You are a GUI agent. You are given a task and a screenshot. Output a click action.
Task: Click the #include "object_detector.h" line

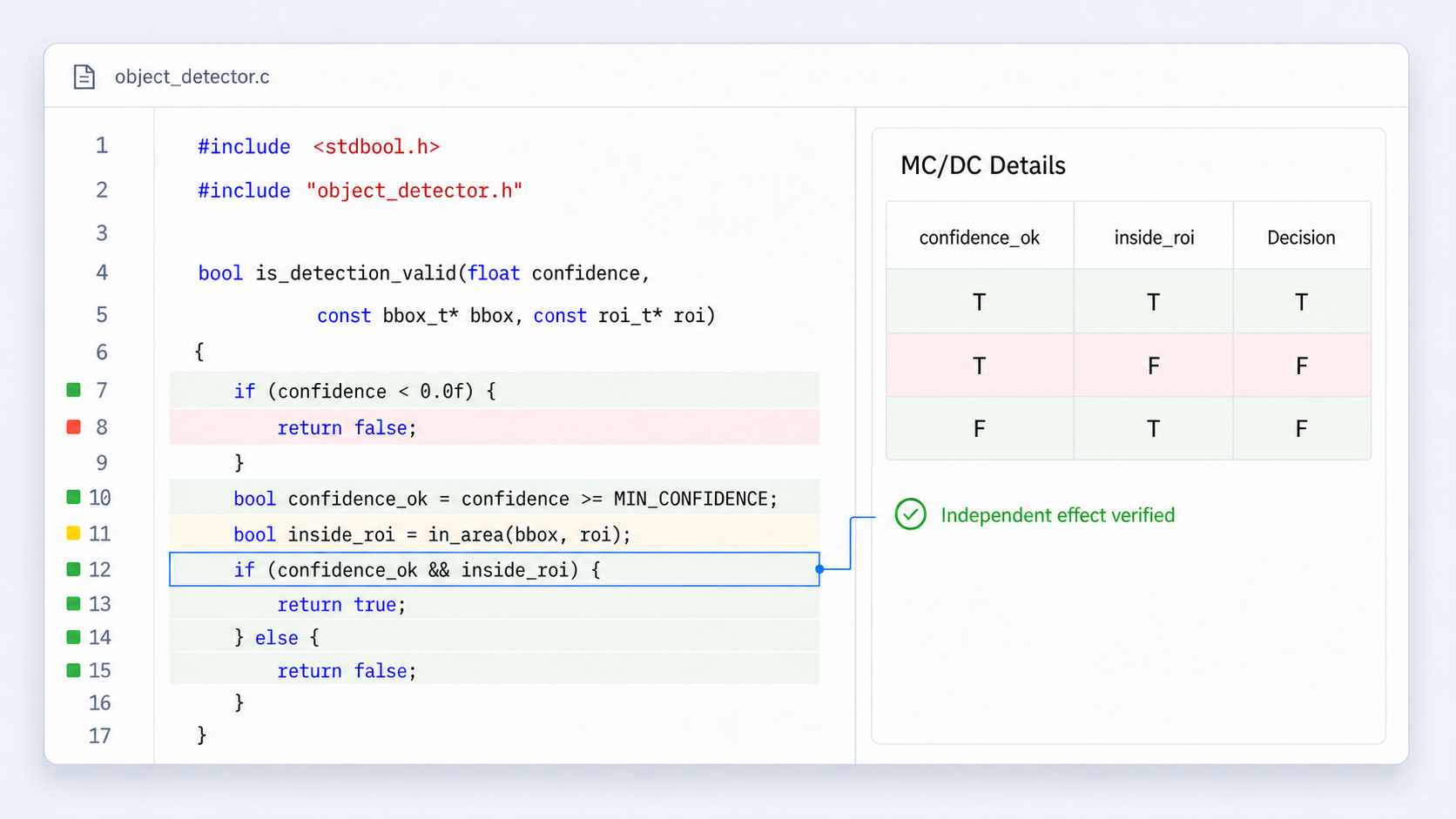(360, 191)
